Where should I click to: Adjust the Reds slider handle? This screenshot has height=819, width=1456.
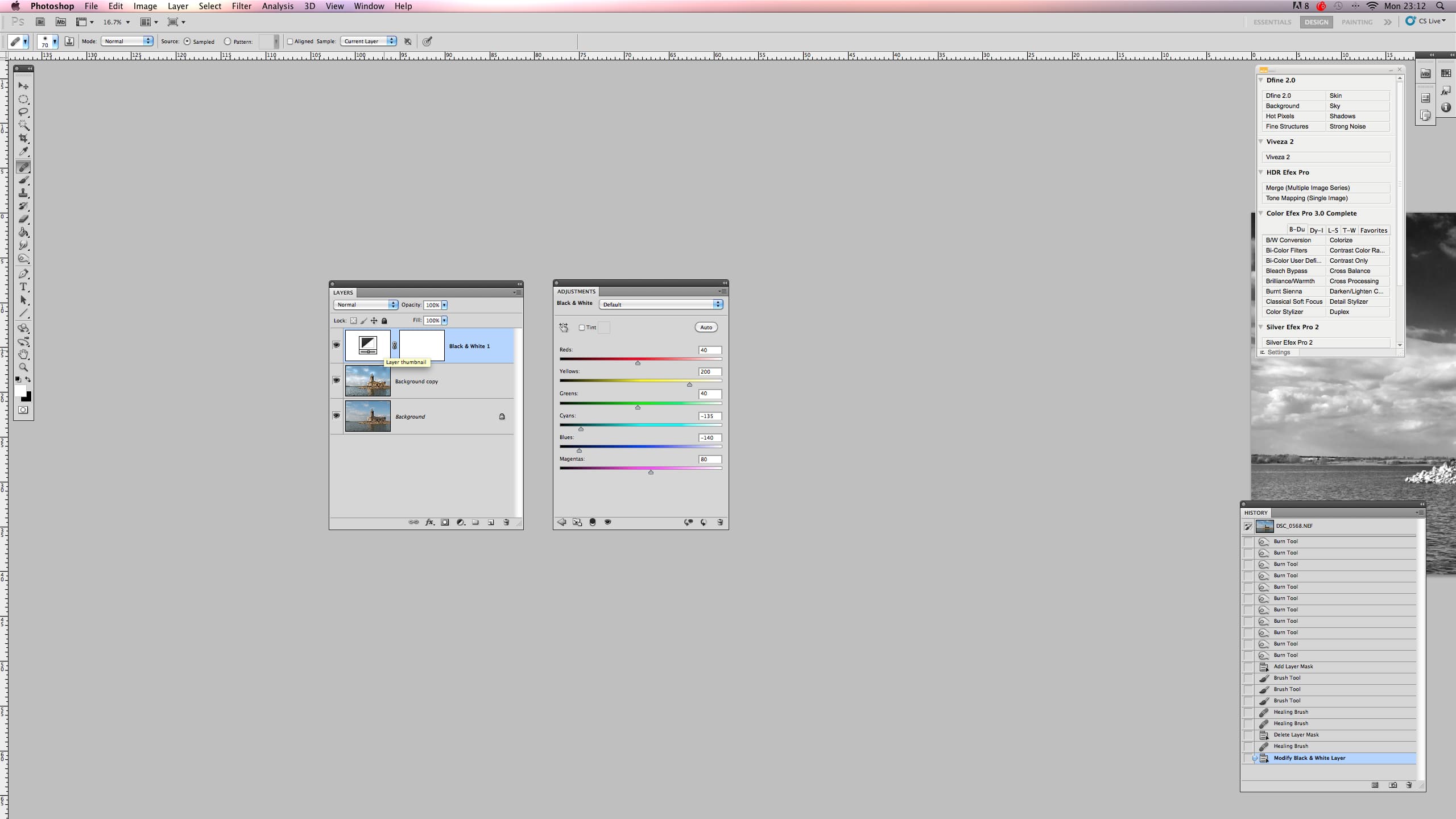click(638, 363)
